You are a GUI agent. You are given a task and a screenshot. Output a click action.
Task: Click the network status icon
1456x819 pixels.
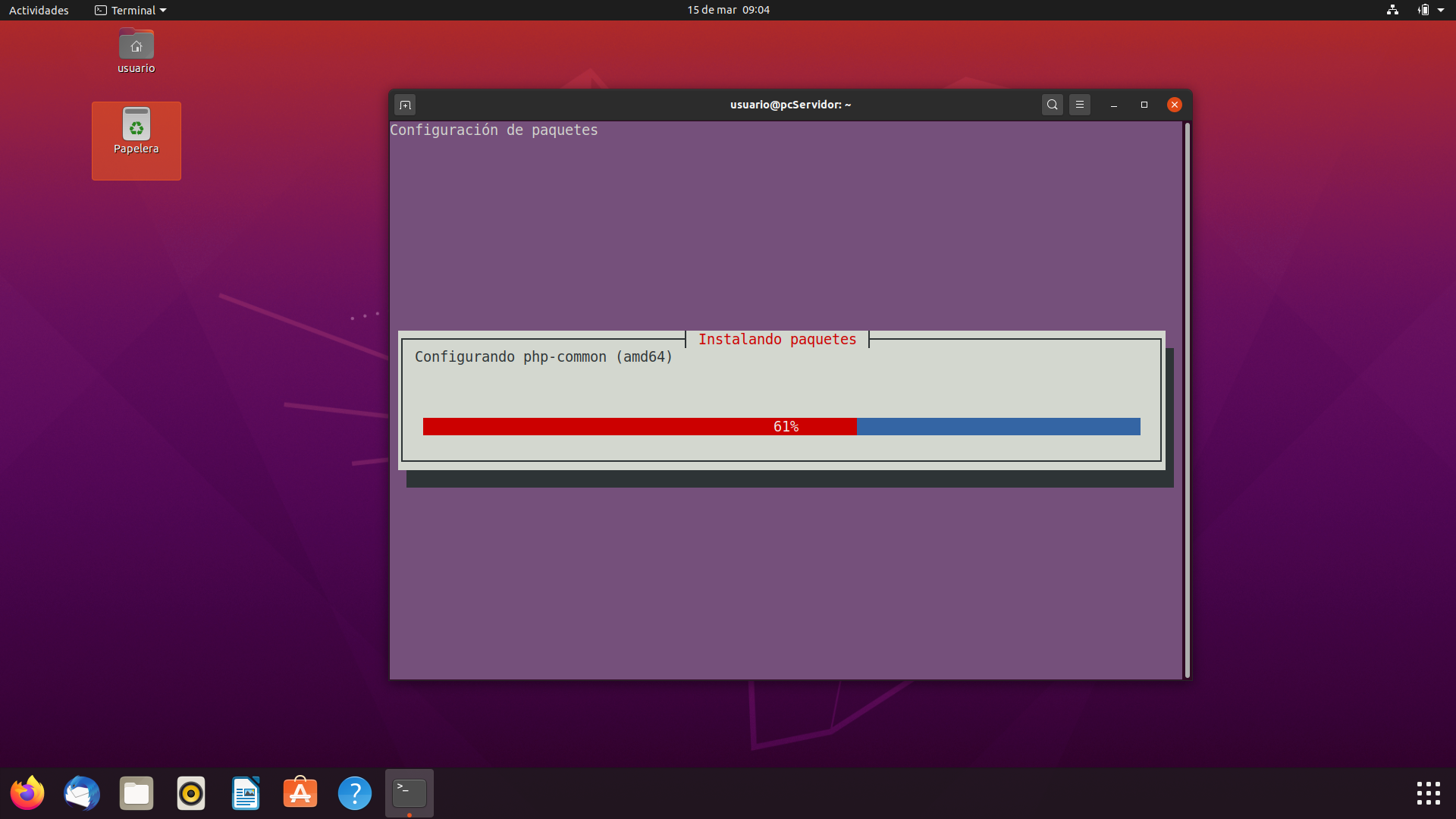coord(1392,10)
